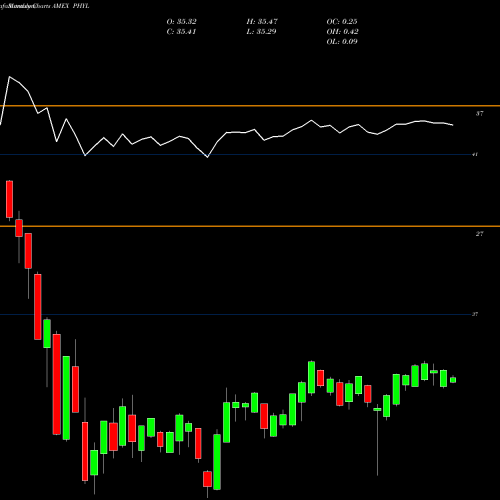Click the high price text "H: 35.47"
Viewport: 500px width, 500px height.
(x=262, y=22)
